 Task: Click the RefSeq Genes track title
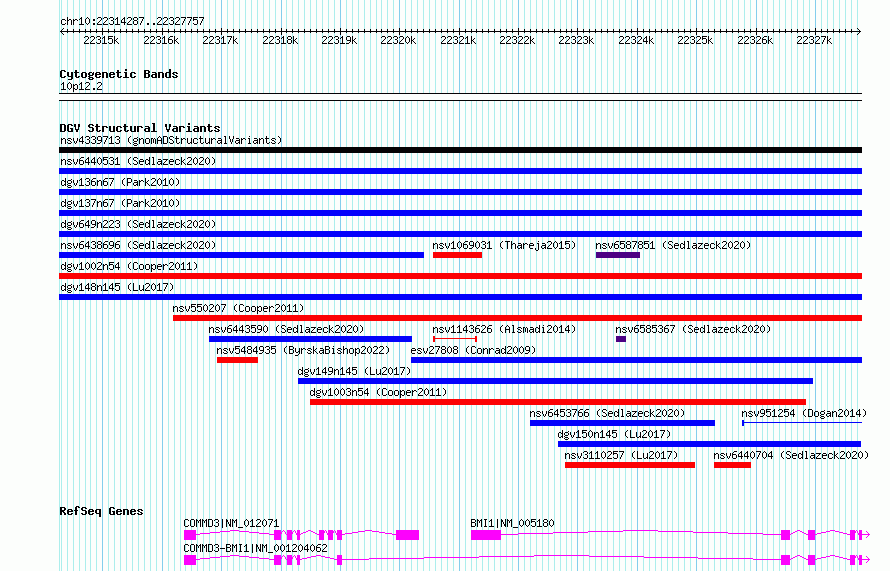click(x=101, y=511)
